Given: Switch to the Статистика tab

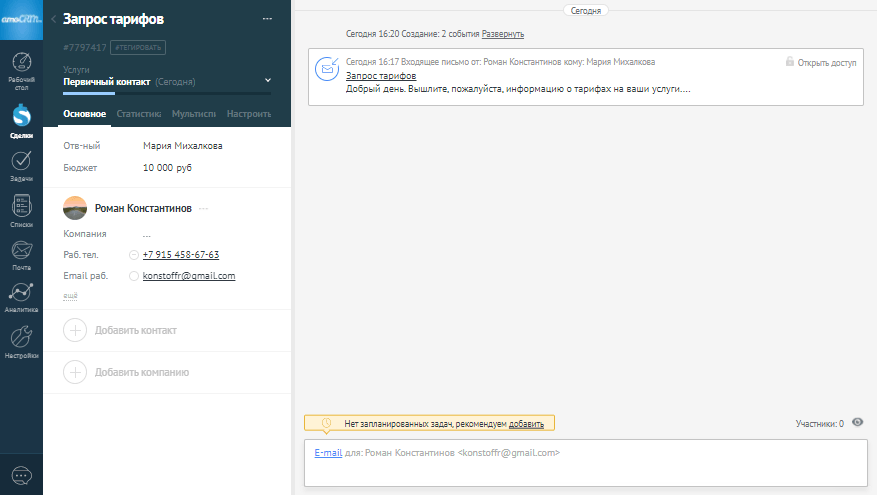Looking at the screenshot, I should [139, 114].
